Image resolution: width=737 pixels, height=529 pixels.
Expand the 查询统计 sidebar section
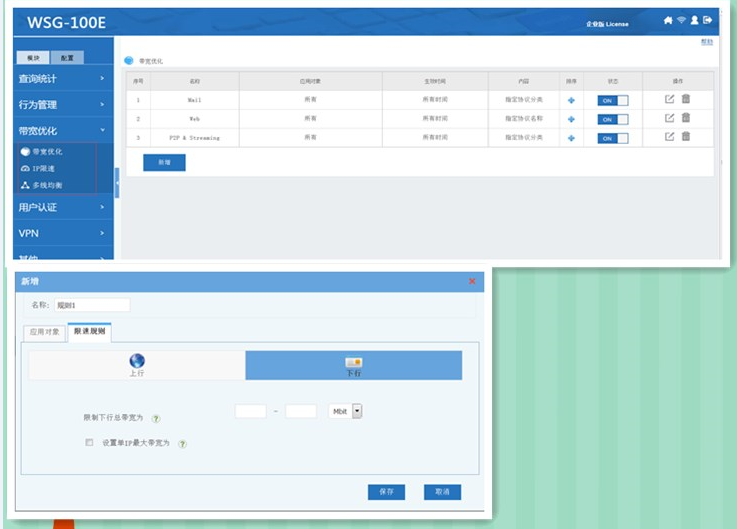pos(62,77)
